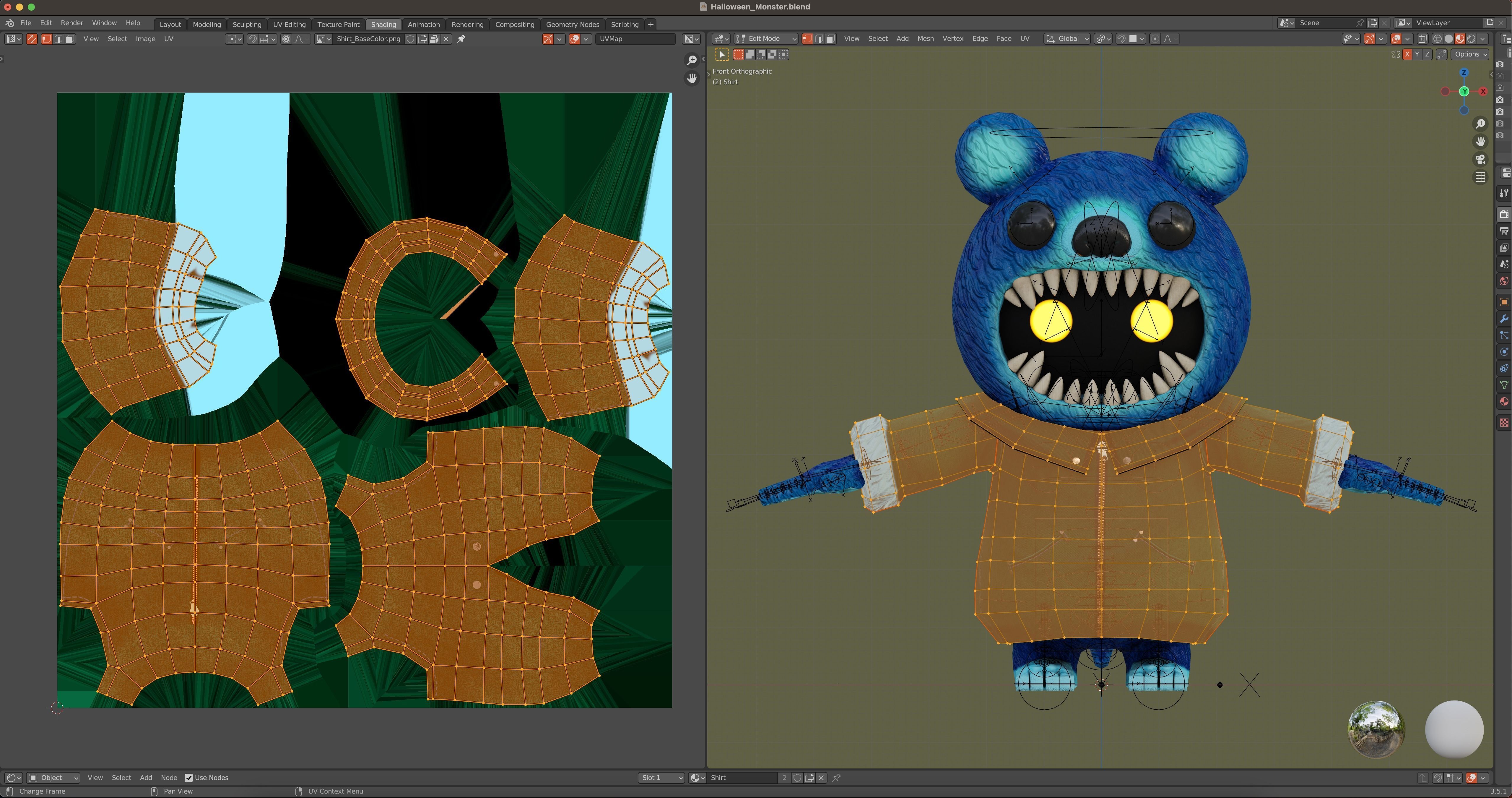Open Global transform orientation dropdown
Image resolution: width=1512 pixels, height=798 pixels.
(x=1067, y=39)
